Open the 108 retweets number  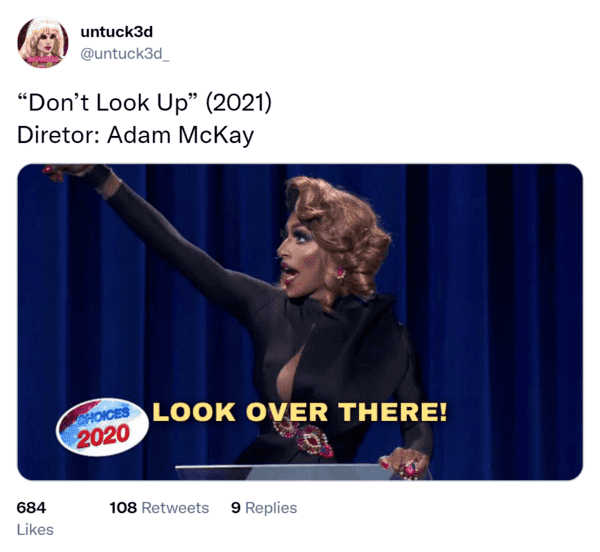[123, 508]
